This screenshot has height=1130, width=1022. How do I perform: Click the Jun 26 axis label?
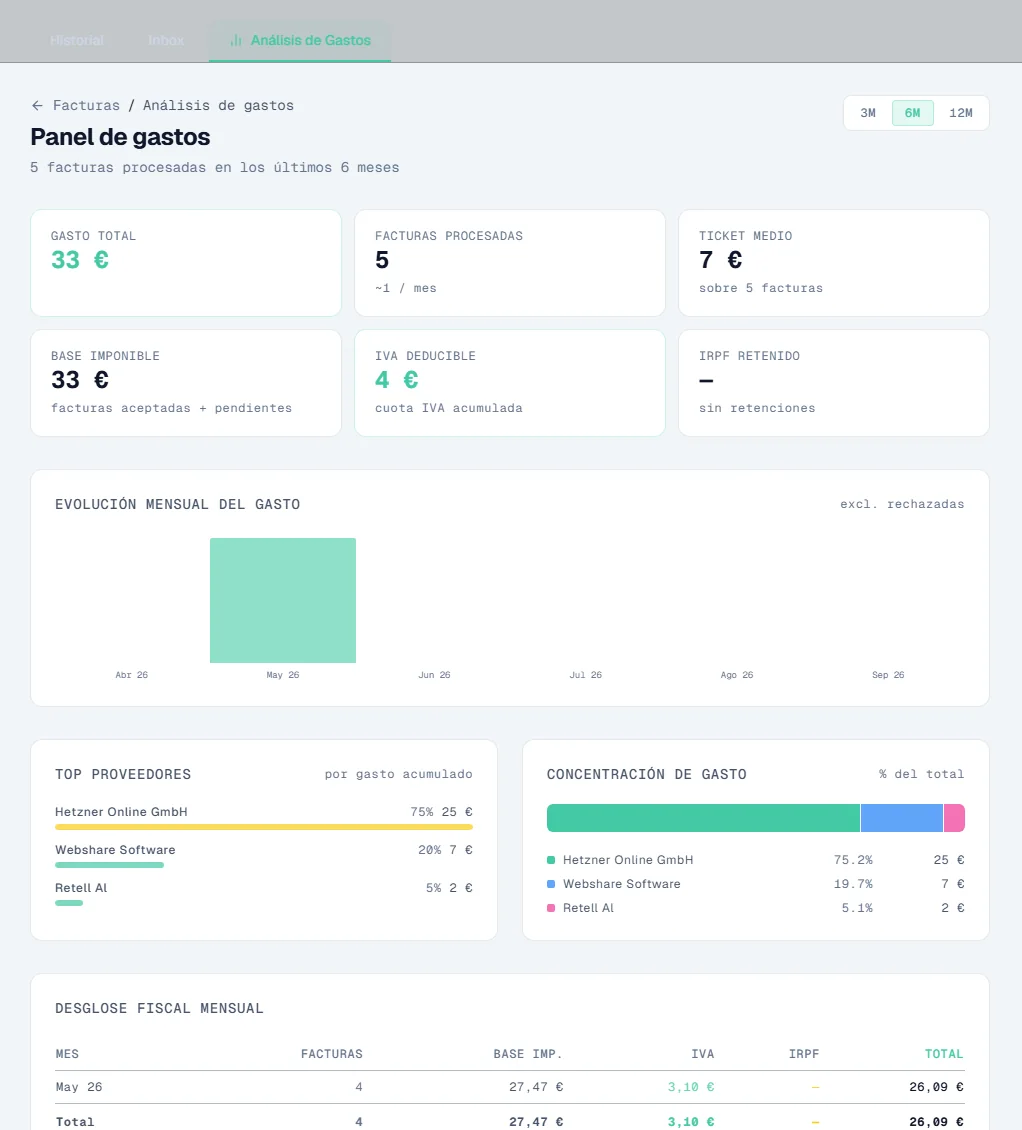tap(434, 675)
